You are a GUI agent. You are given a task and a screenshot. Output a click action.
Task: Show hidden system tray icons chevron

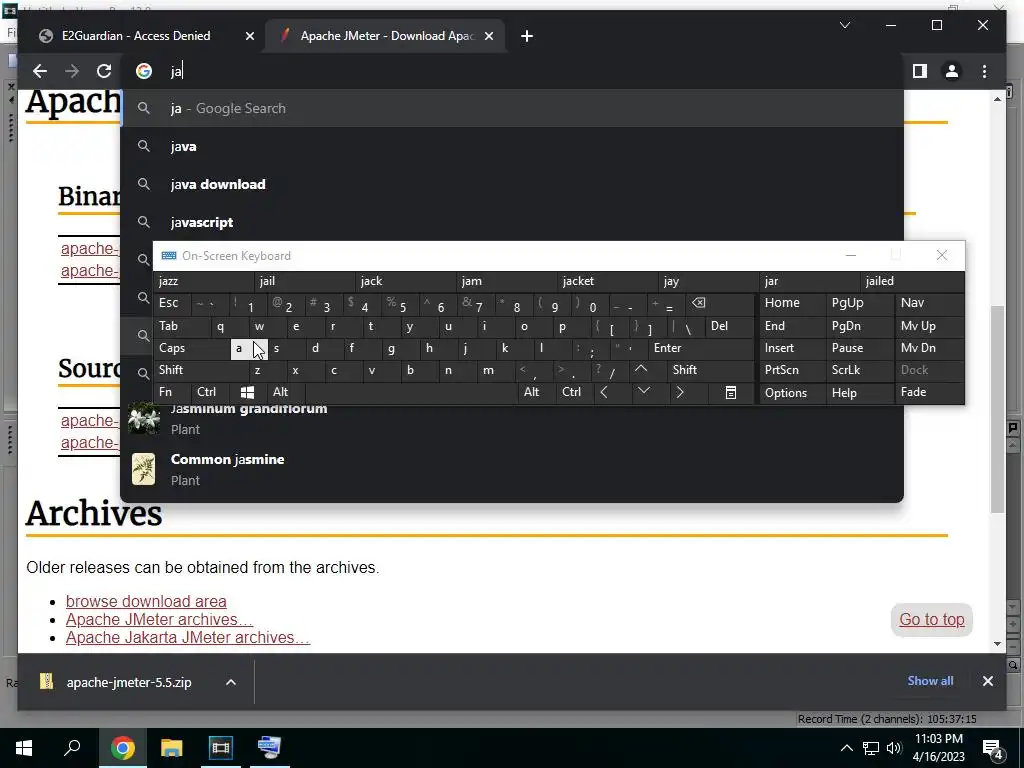(x=846, y=748)
